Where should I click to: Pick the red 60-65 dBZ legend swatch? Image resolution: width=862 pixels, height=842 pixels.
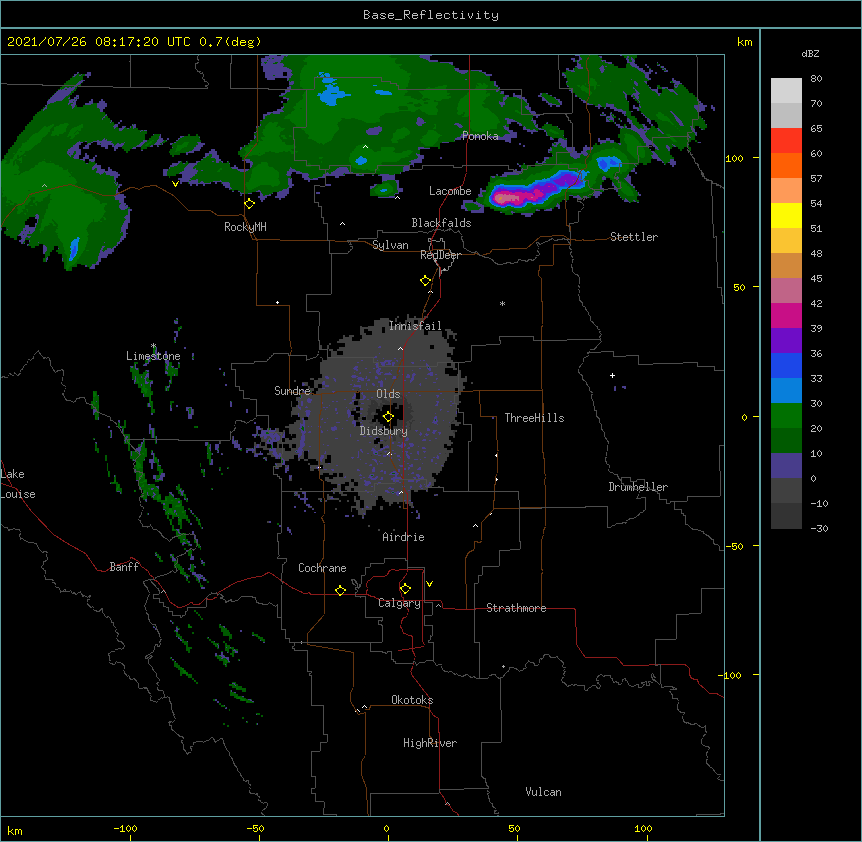(x=786, y=141)
